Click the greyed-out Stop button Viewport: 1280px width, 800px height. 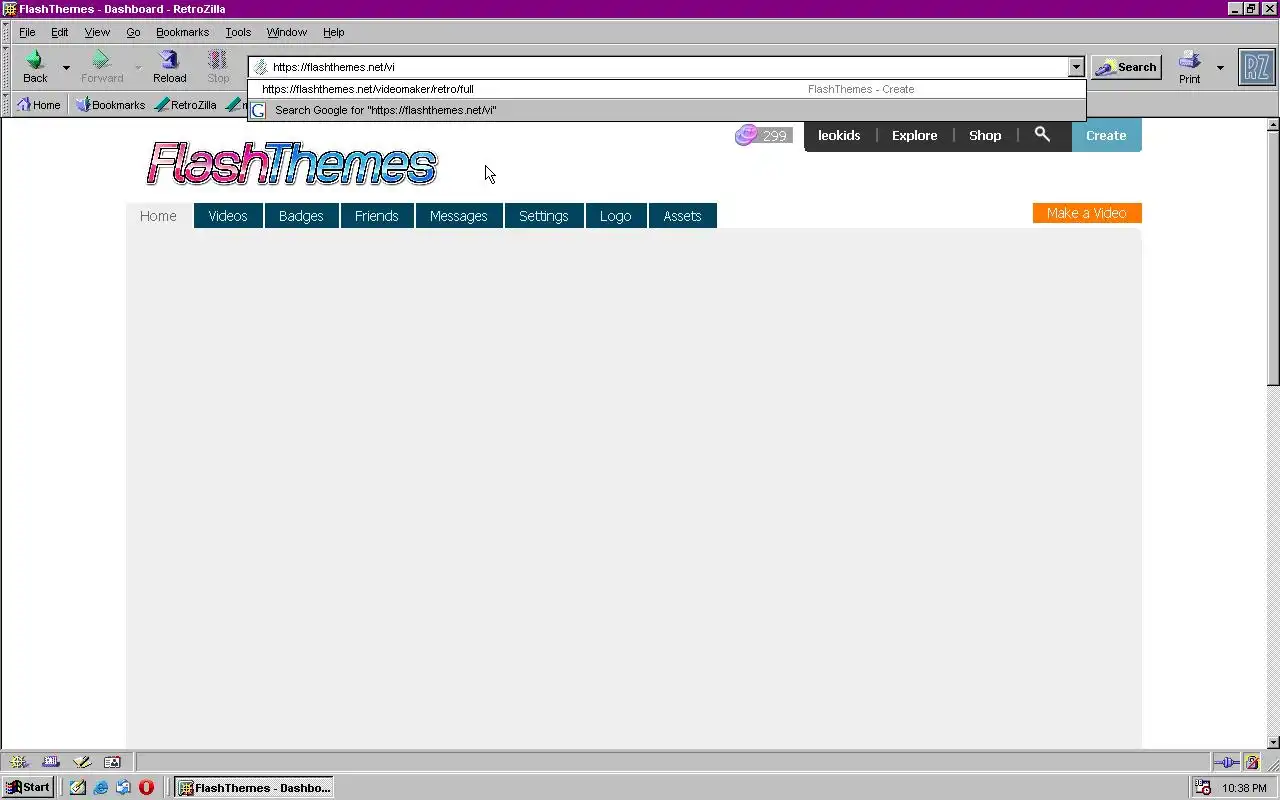coord(218,67)
